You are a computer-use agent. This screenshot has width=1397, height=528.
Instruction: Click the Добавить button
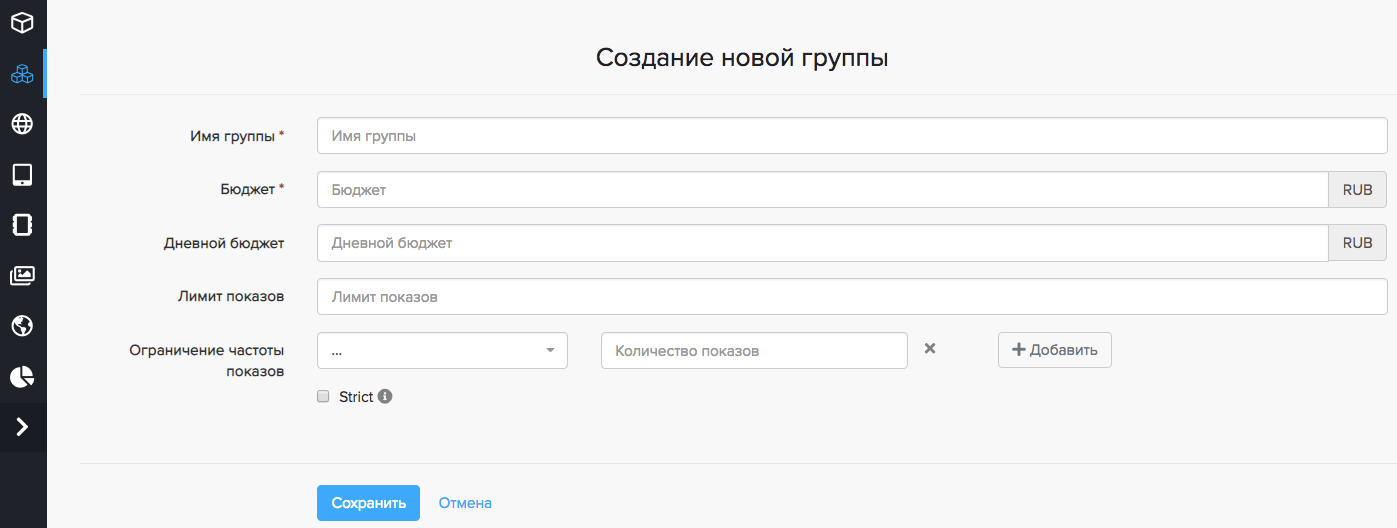click(x=1054, y=350)
